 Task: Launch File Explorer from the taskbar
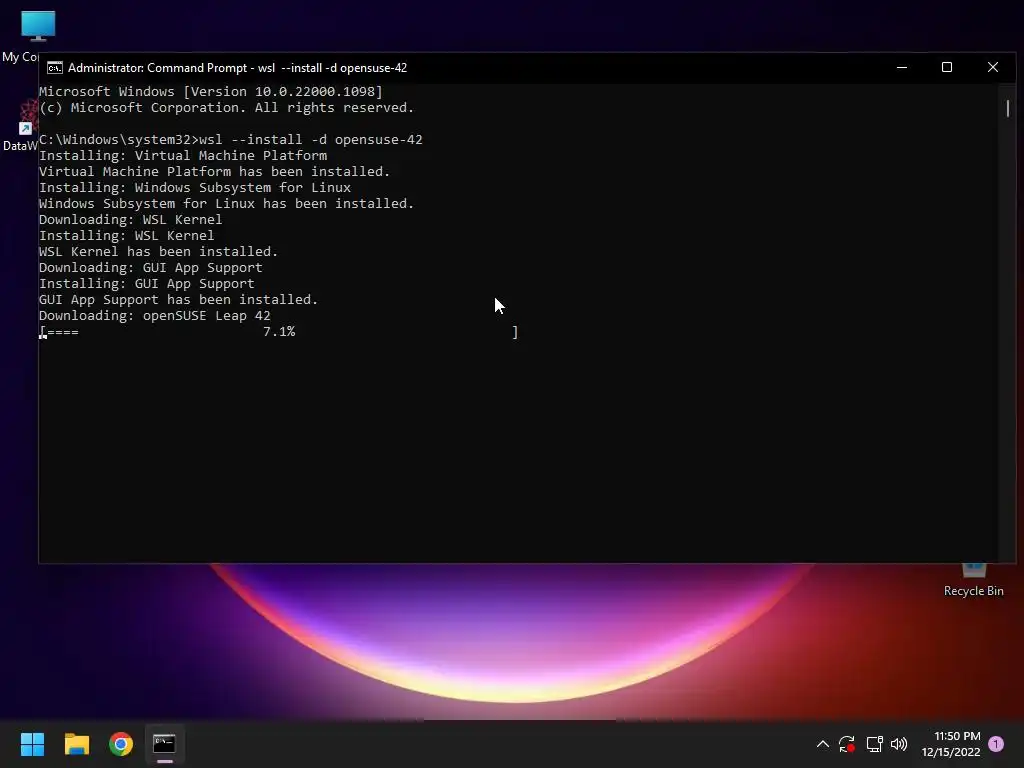[76, 744]
